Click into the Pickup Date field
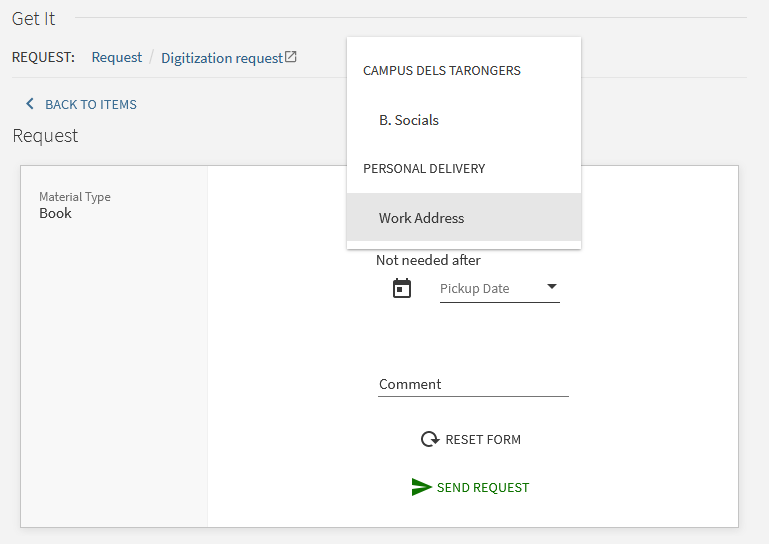 click(499, 288)
